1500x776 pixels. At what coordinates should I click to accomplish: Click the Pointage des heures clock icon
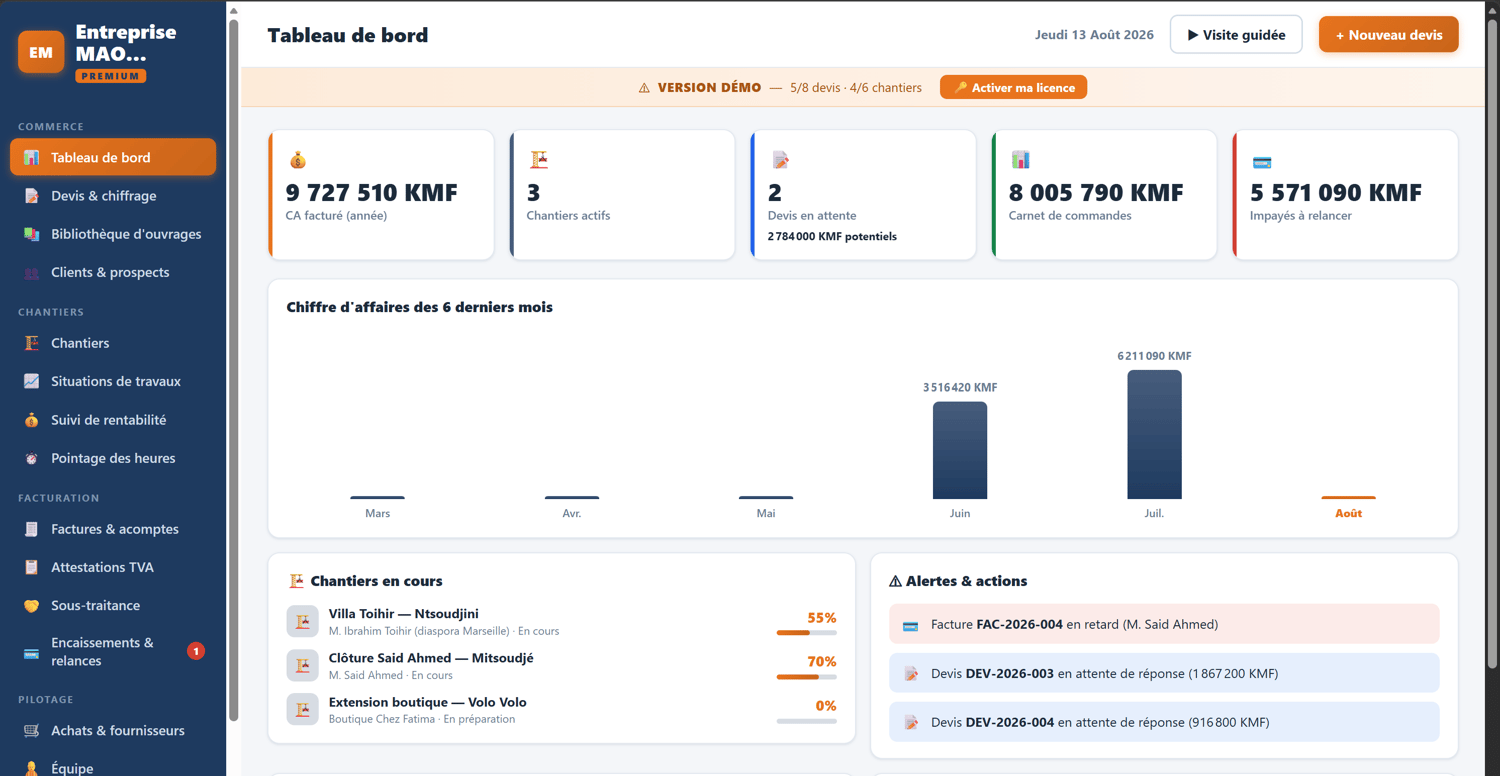(x=32, y=458)
